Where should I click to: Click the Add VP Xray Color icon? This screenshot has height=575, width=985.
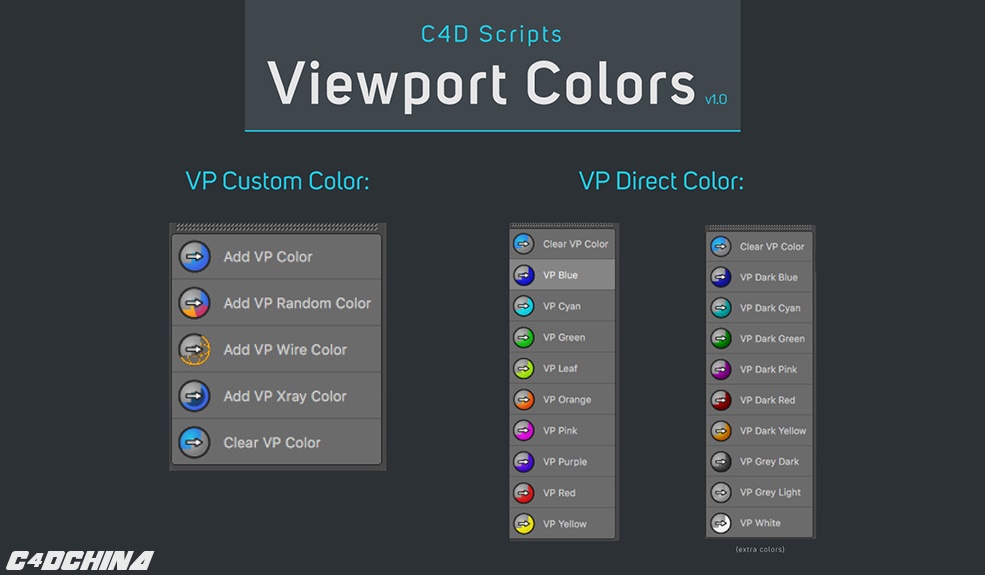pyautogui.click(x=194, y=396)
